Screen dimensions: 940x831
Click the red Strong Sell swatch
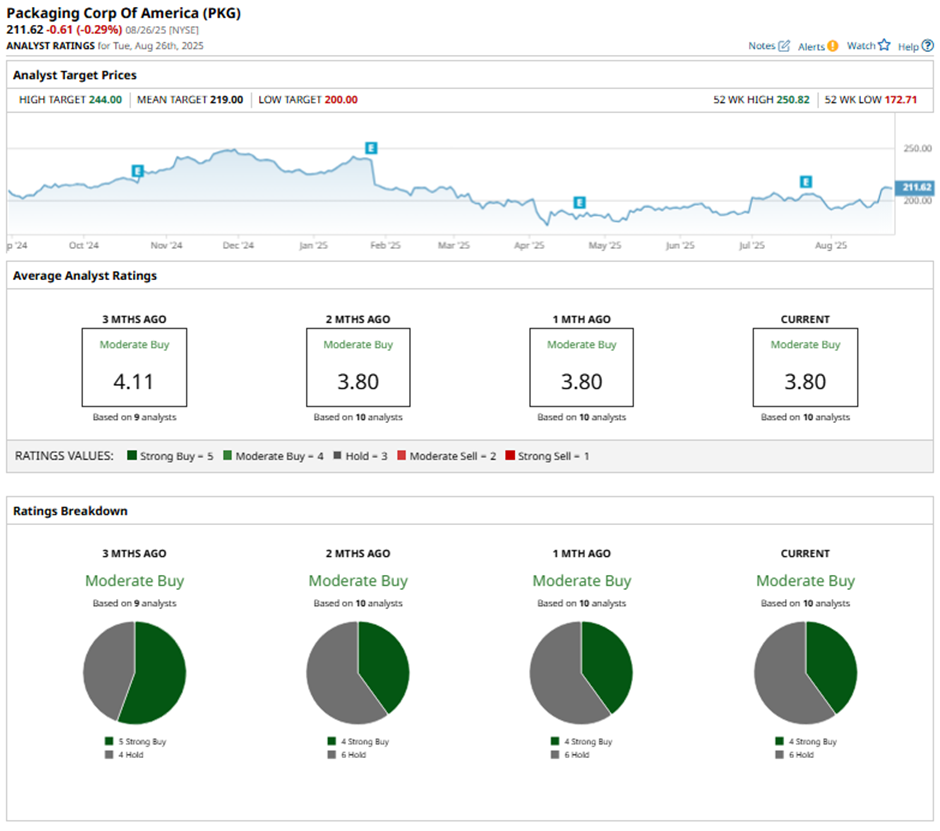[x=510, y=455]
